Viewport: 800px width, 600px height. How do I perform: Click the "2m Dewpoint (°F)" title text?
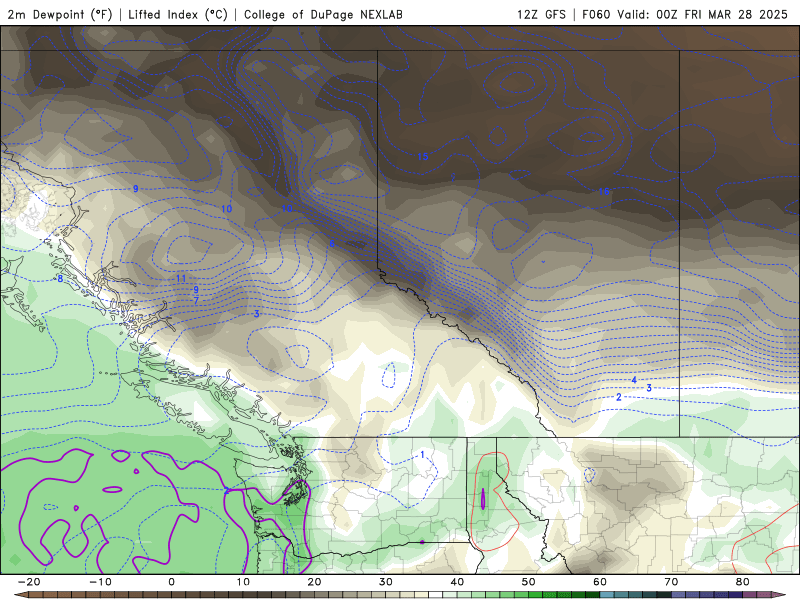point(60,15)
